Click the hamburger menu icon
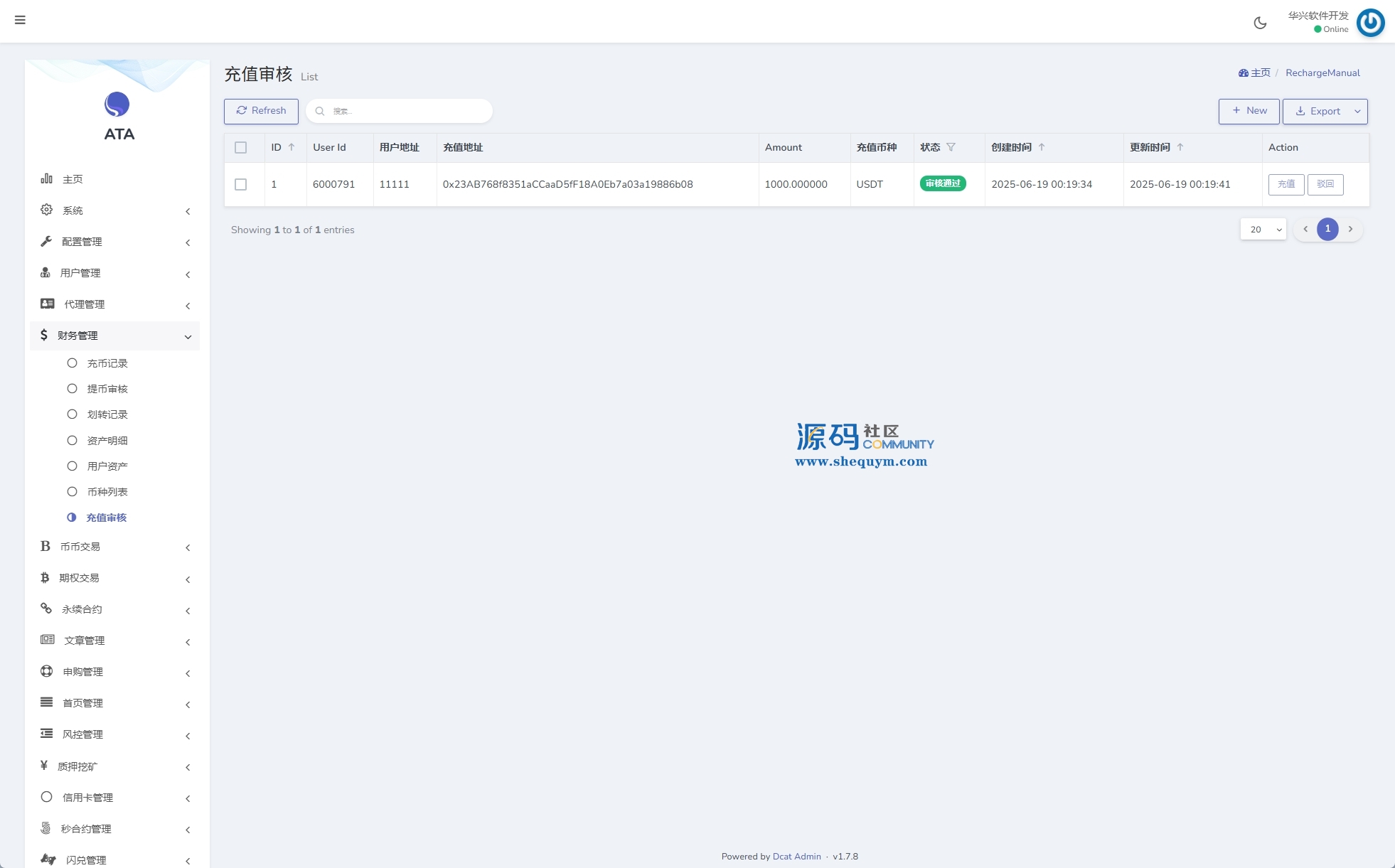The image size is (1395, 868). click(20, 20)
